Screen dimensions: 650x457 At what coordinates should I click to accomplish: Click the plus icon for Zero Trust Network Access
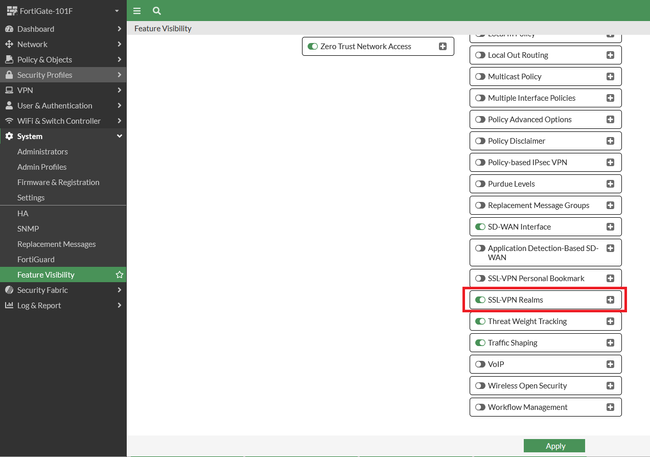[x=443, y=46]
